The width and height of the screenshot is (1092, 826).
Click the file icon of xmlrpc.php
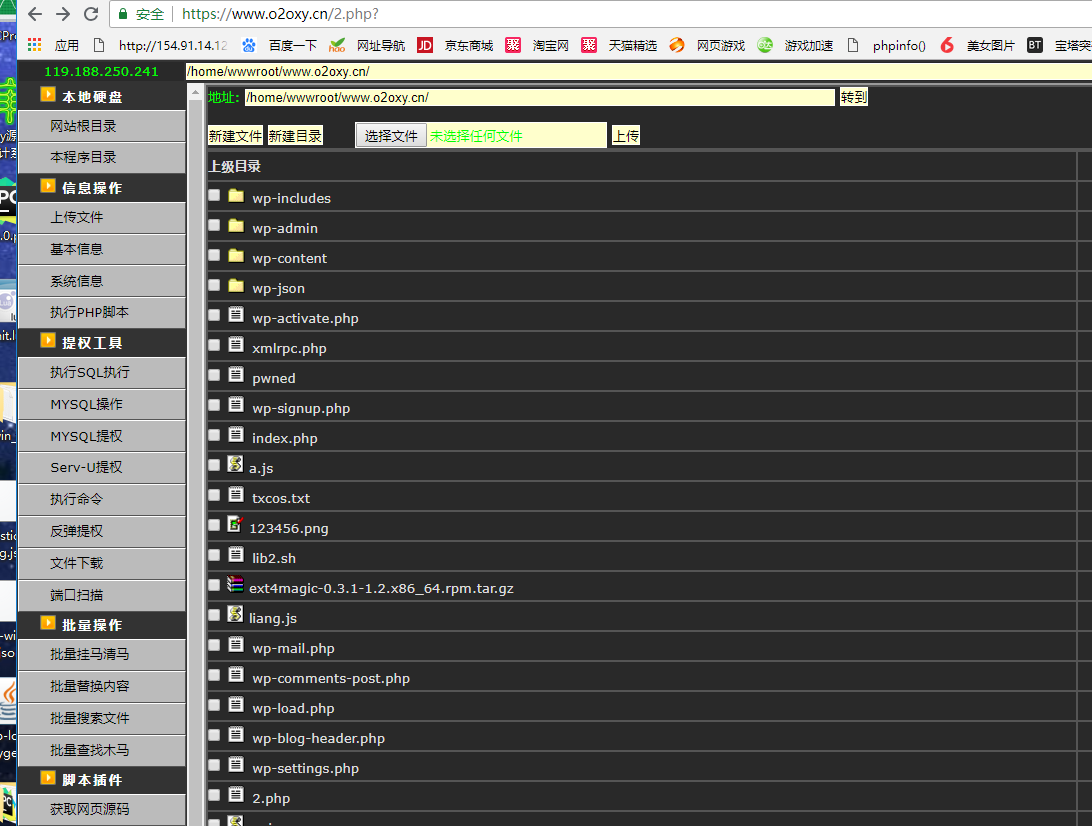pos(236,345)
